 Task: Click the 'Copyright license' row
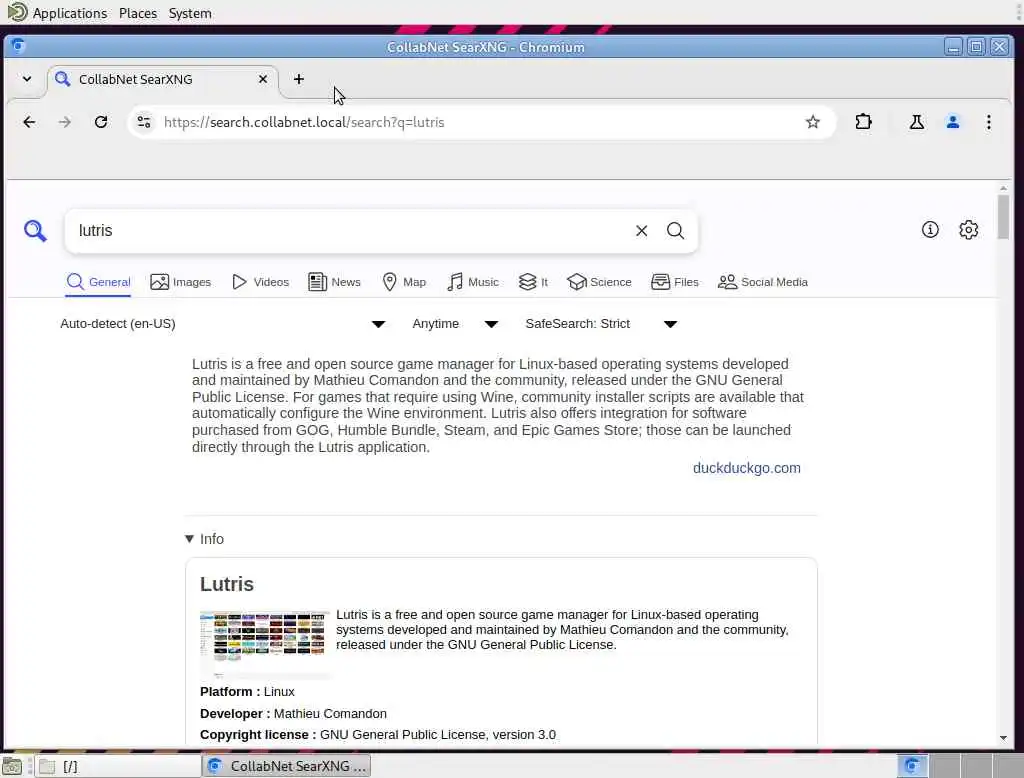point(378,734)
